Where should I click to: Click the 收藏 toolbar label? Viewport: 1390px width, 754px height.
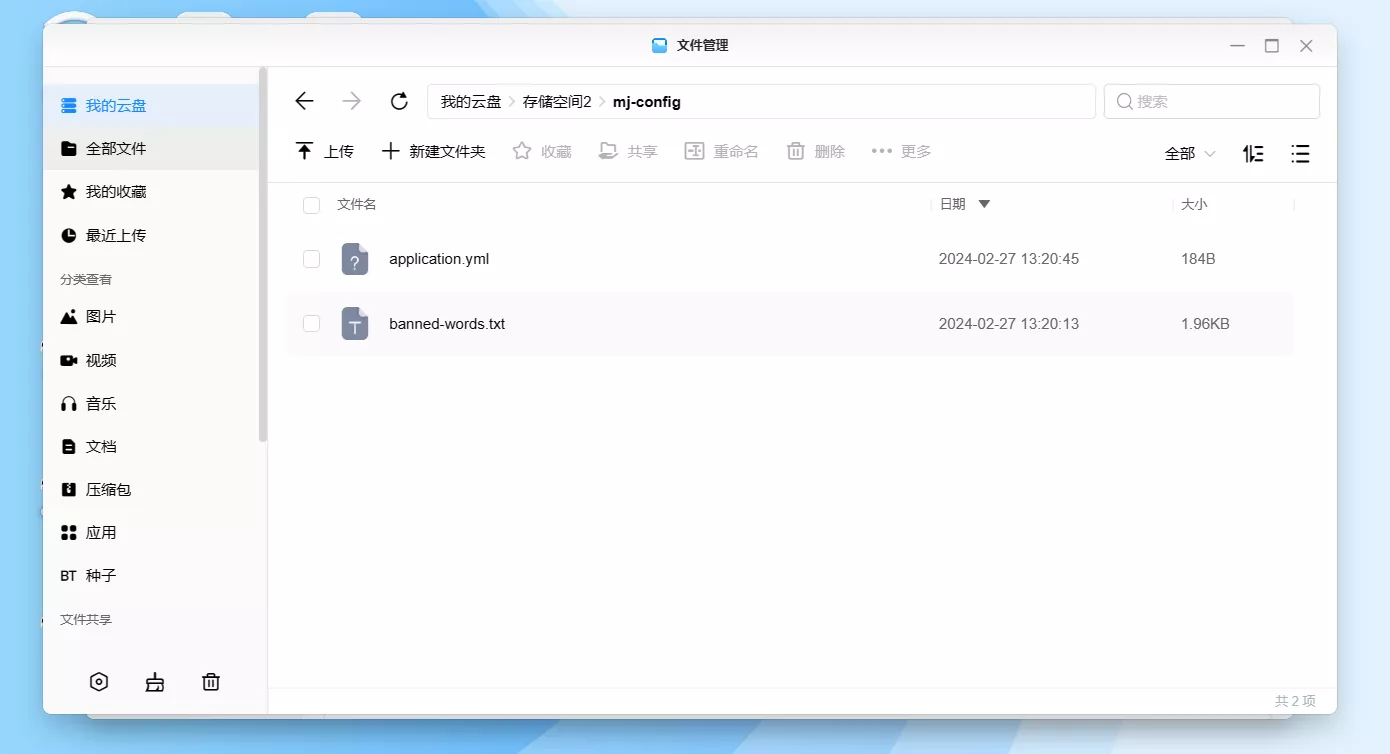556,151
